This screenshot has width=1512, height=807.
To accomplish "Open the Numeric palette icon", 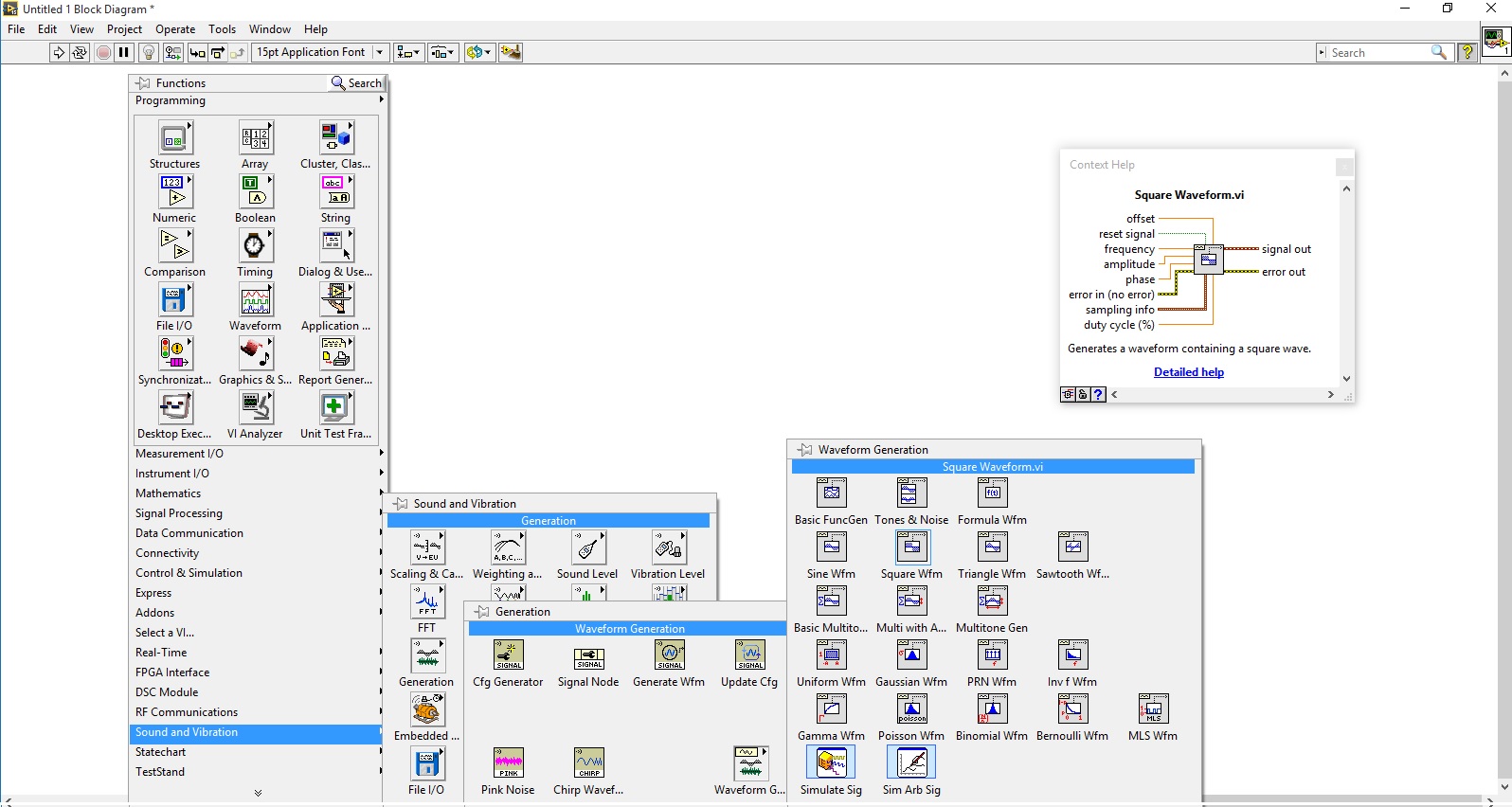I will 174,192.
